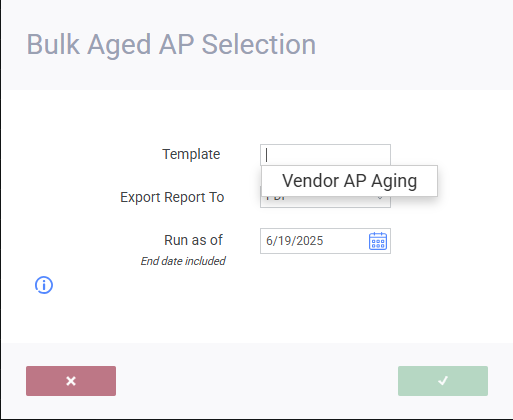This screenshot has width=513, height=420.
Task: Click into the Run as of date field
Action: (325, 241)
